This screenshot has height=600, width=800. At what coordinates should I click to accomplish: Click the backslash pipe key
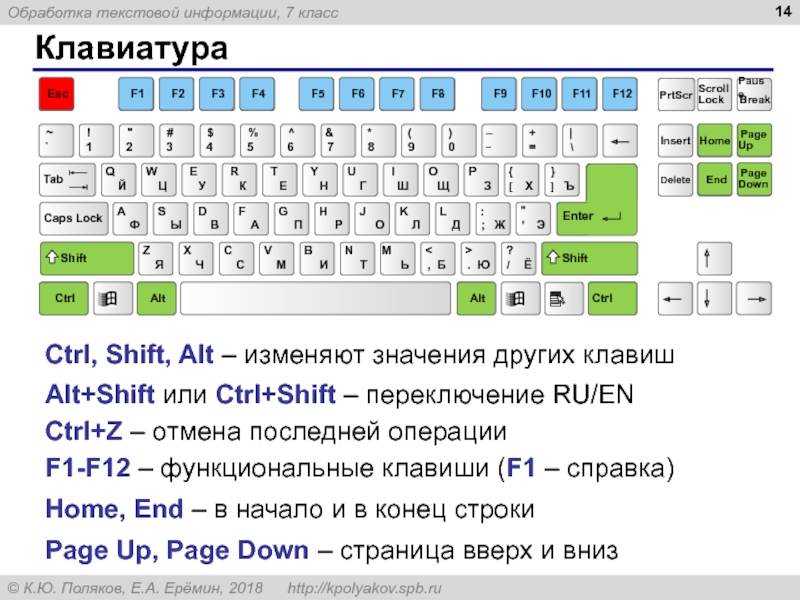pyautogui.click(x=580, y=140)
